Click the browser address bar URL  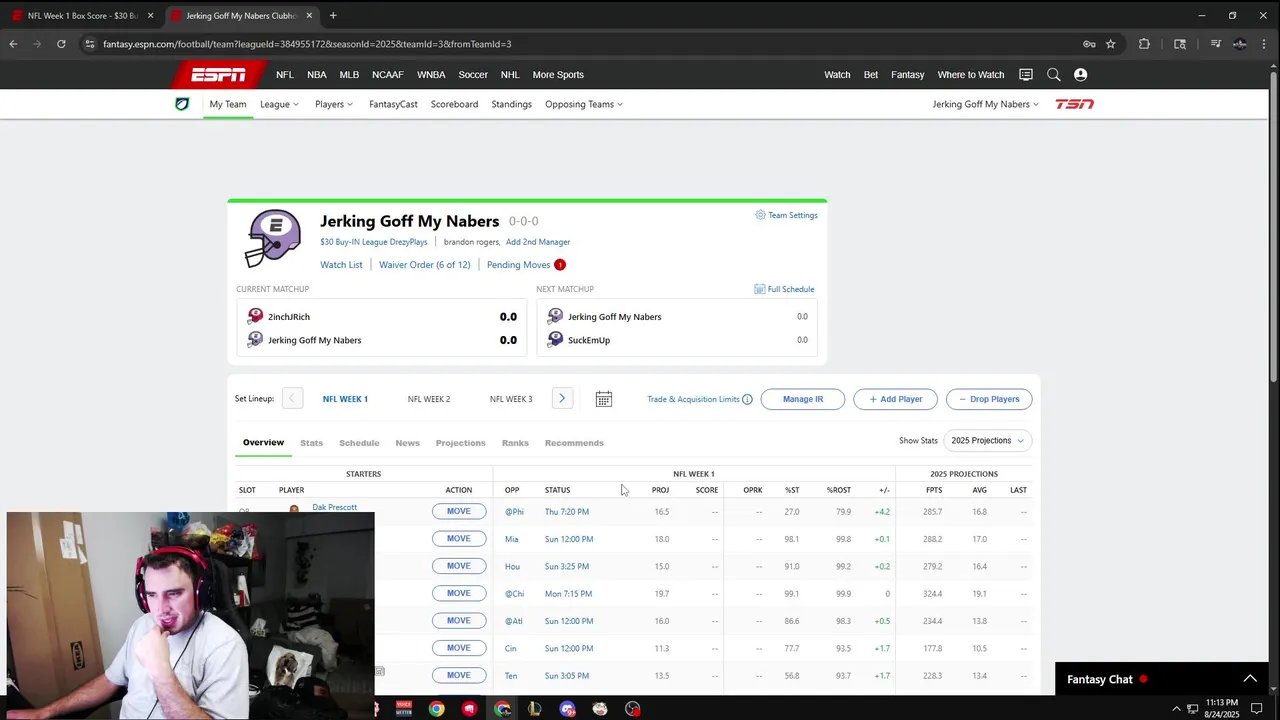307,44
